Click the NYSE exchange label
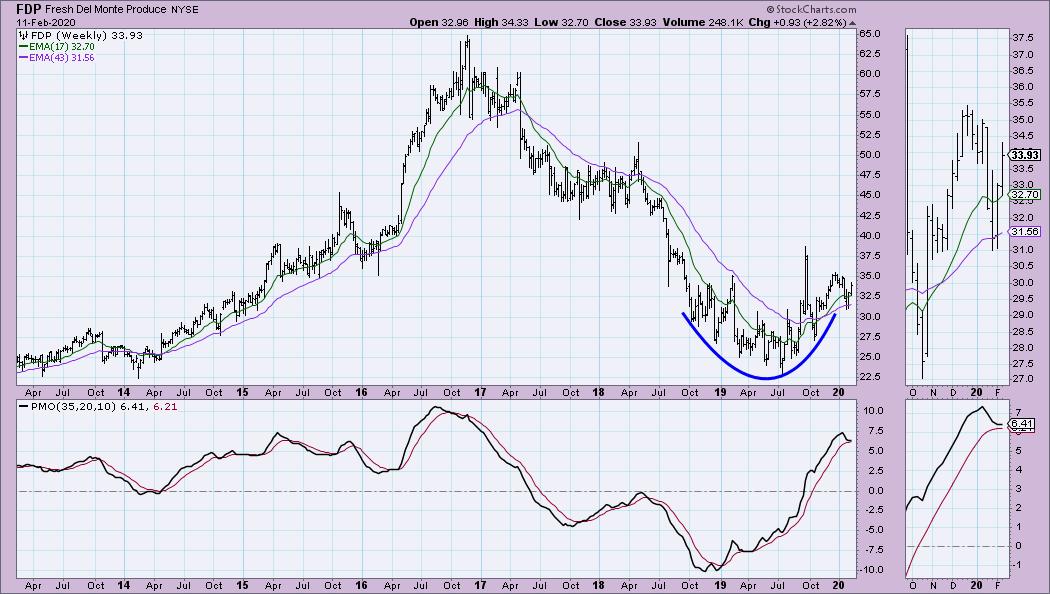The width and height of the screenshot is (1050, 594). (x=184, y=10)
